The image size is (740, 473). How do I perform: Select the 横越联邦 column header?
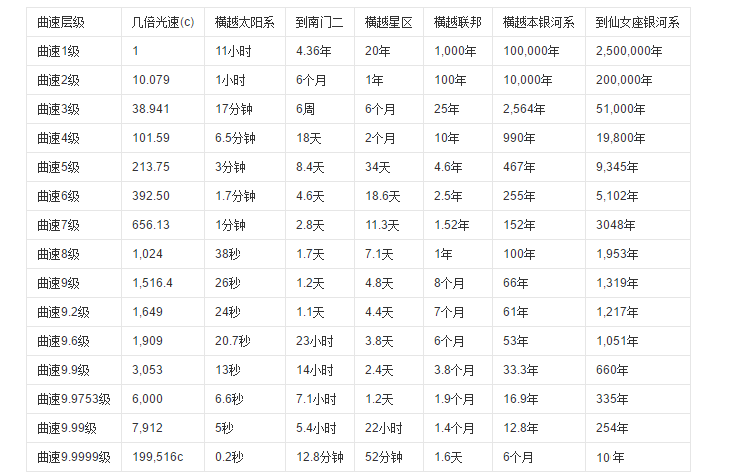click(457, 22)
